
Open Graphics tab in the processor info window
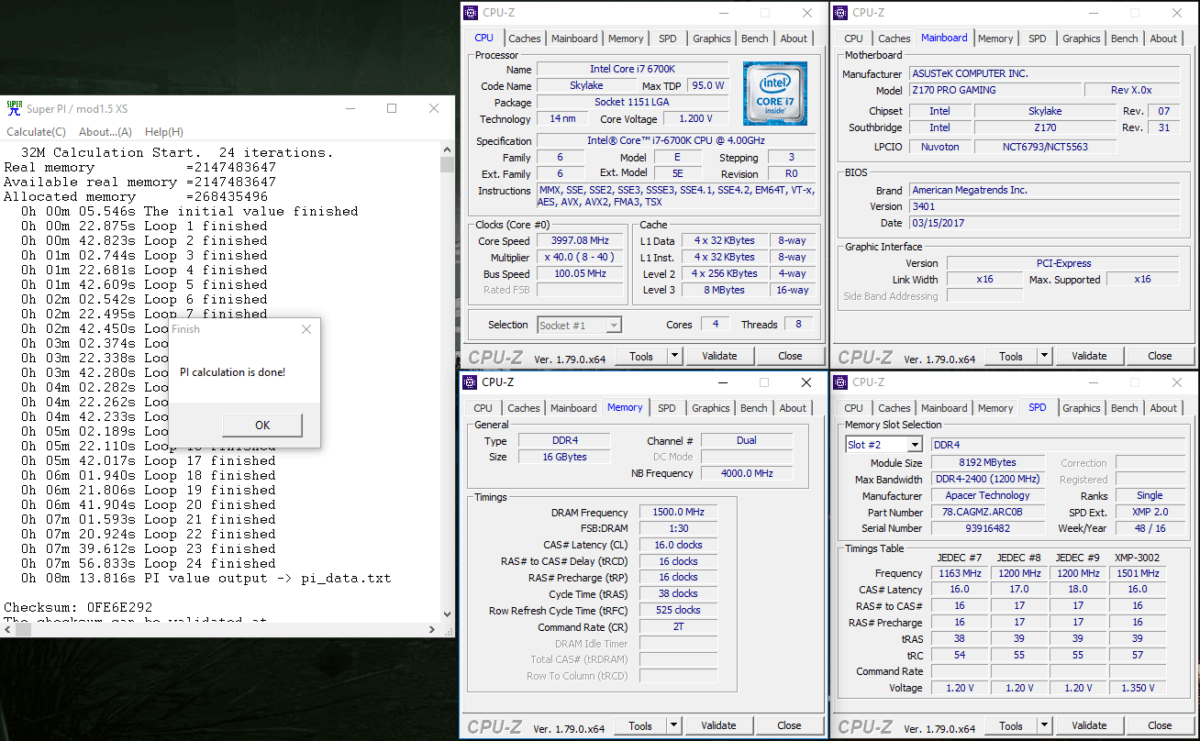pyautogui.click(x=711, y=39)
